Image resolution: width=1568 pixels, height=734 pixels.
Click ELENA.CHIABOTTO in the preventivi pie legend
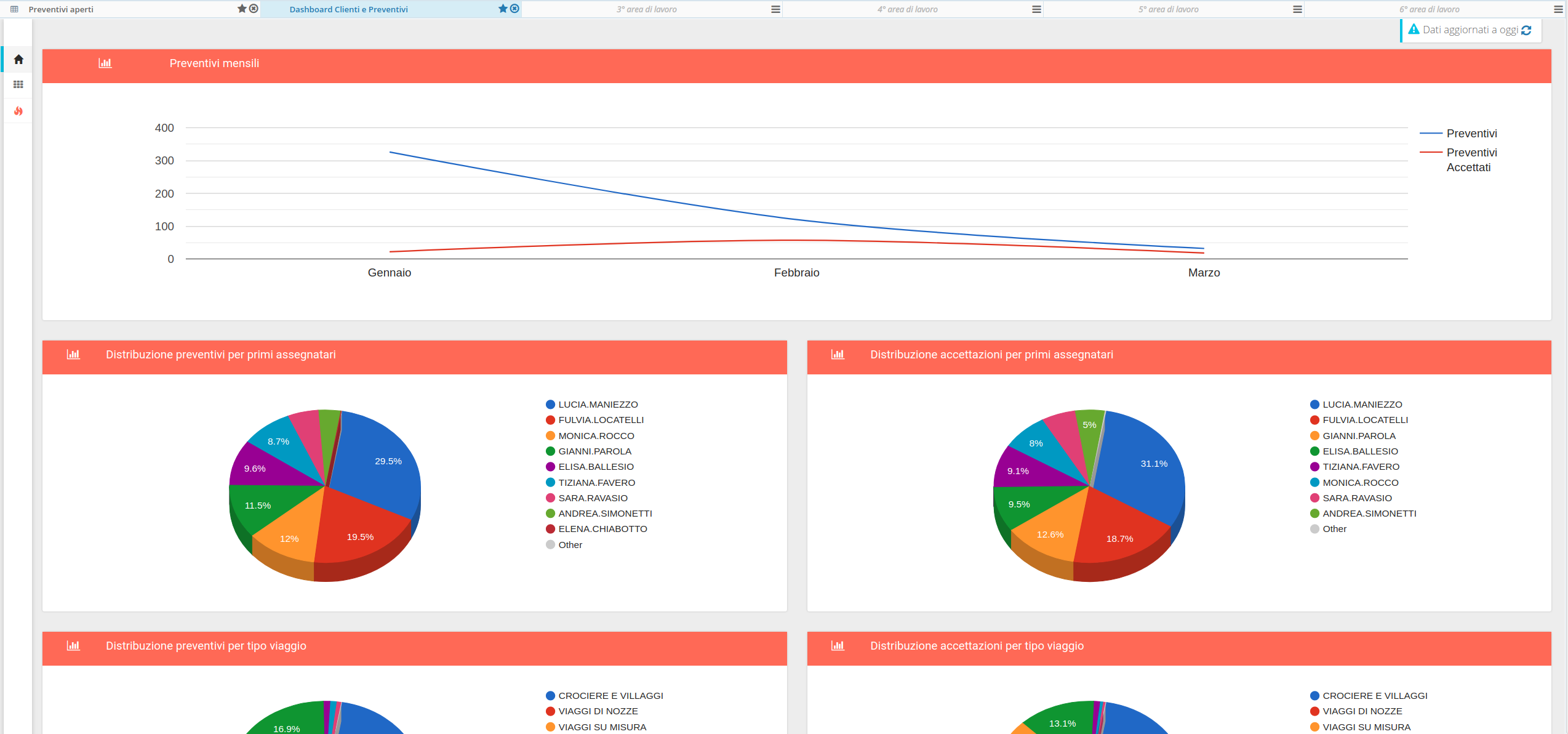(x=597, y=529)
